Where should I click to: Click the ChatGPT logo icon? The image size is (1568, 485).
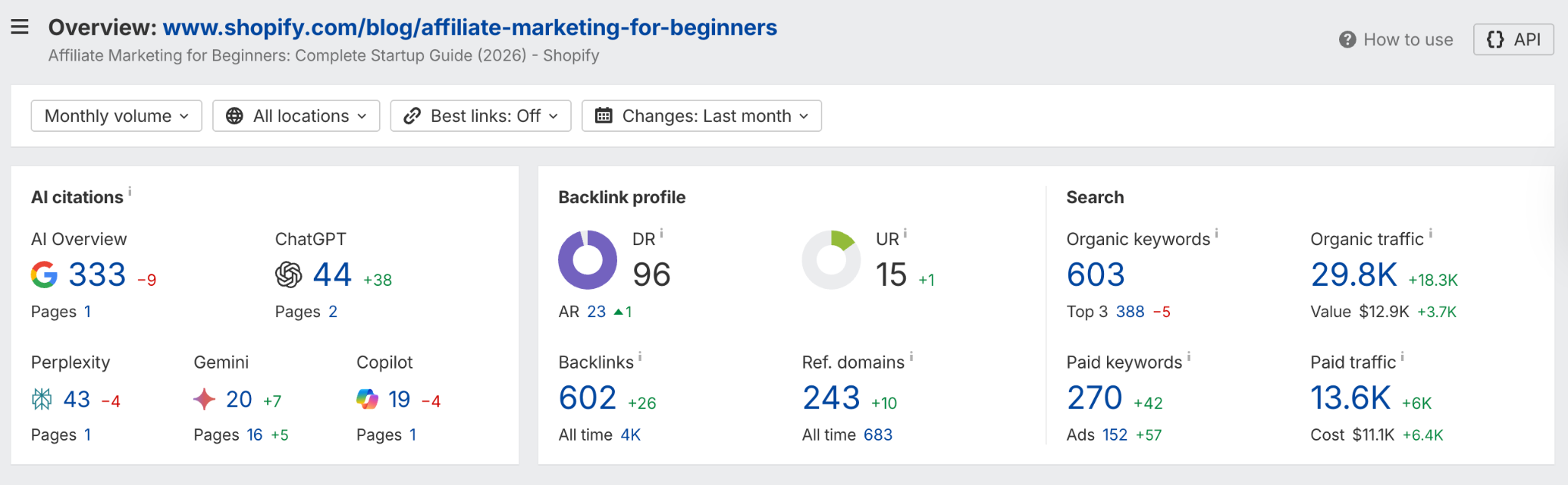[289, 274]
